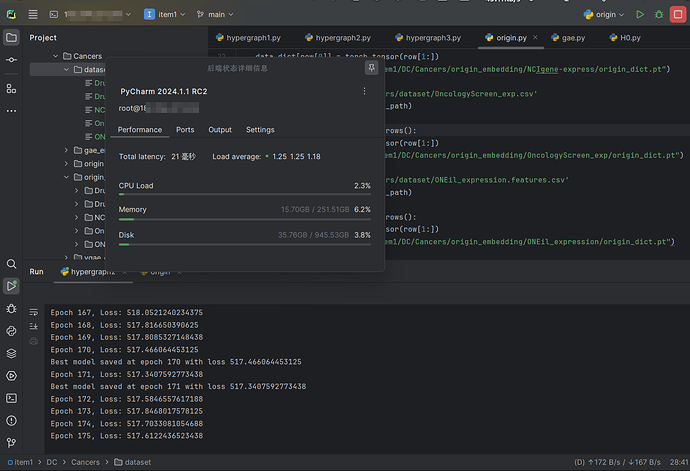This screenshot has height=471, width=690.
Task: Open the main branch dropdown
Action: [215, 15]
